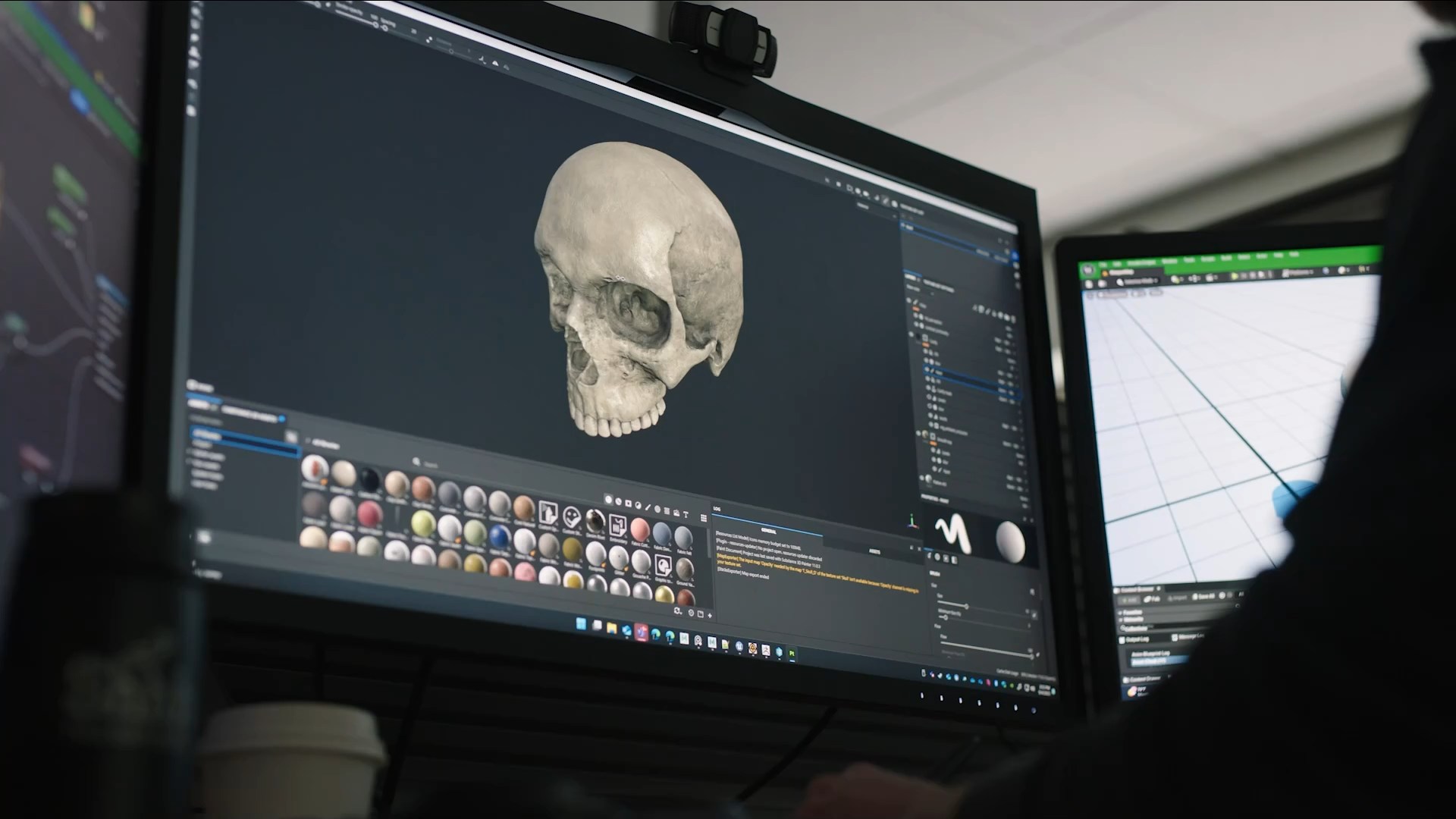The image size is (1456, 819).
Task: Click the Substance Painter taskbar icon
Action: (791, 653)
